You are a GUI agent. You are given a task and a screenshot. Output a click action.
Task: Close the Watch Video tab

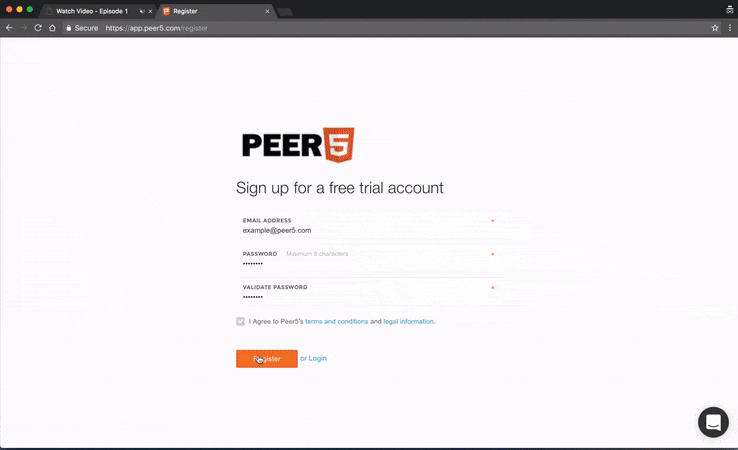point(151,11)
